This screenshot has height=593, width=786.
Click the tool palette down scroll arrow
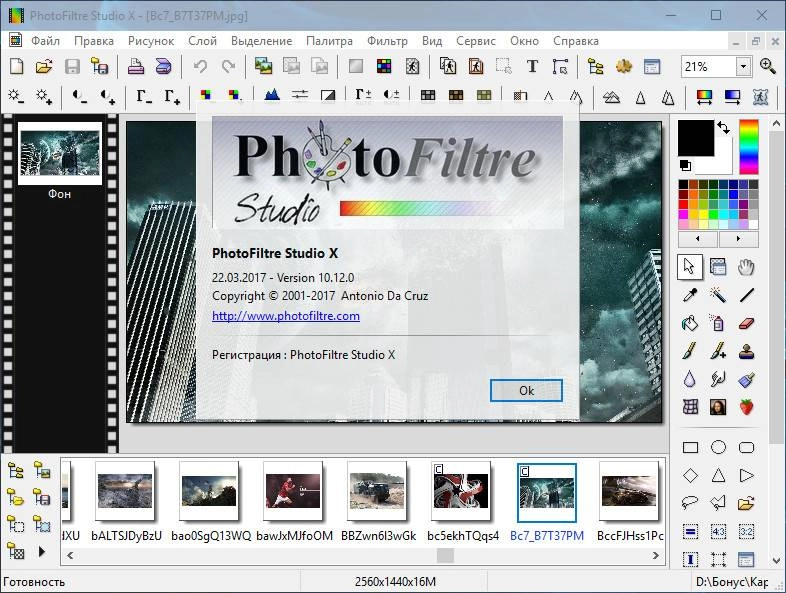coord(776,560)
